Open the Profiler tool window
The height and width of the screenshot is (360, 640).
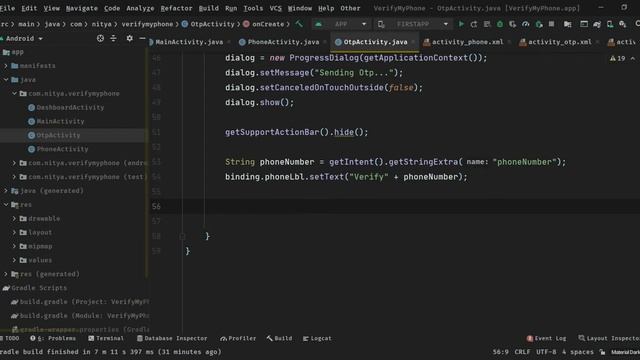tap(238, 338)
